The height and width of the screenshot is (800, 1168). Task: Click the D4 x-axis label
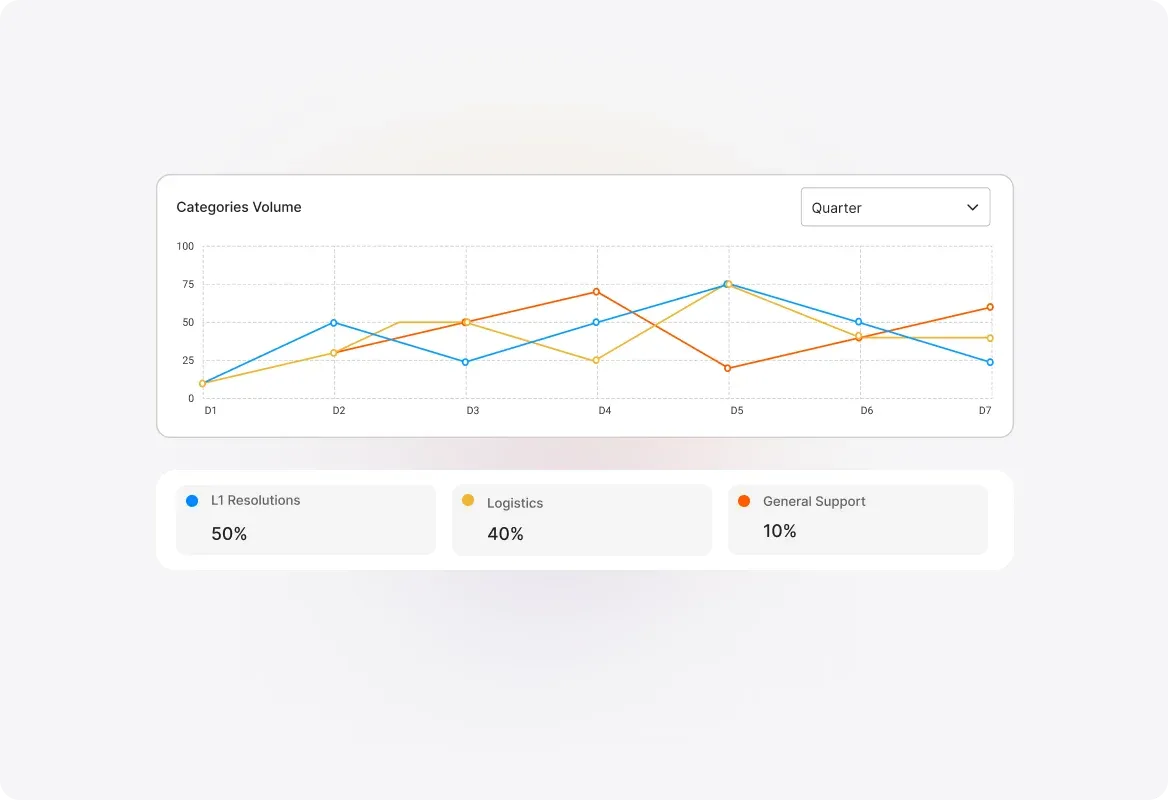click(x=605, y=410)
